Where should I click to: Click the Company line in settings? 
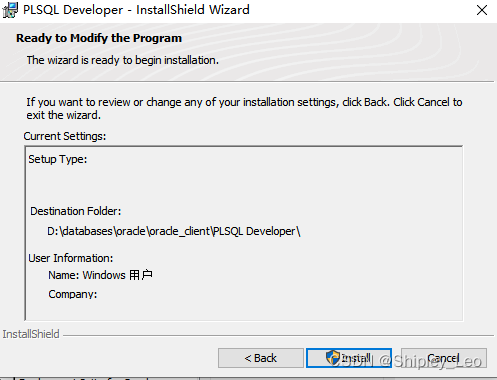click(73, 294)
